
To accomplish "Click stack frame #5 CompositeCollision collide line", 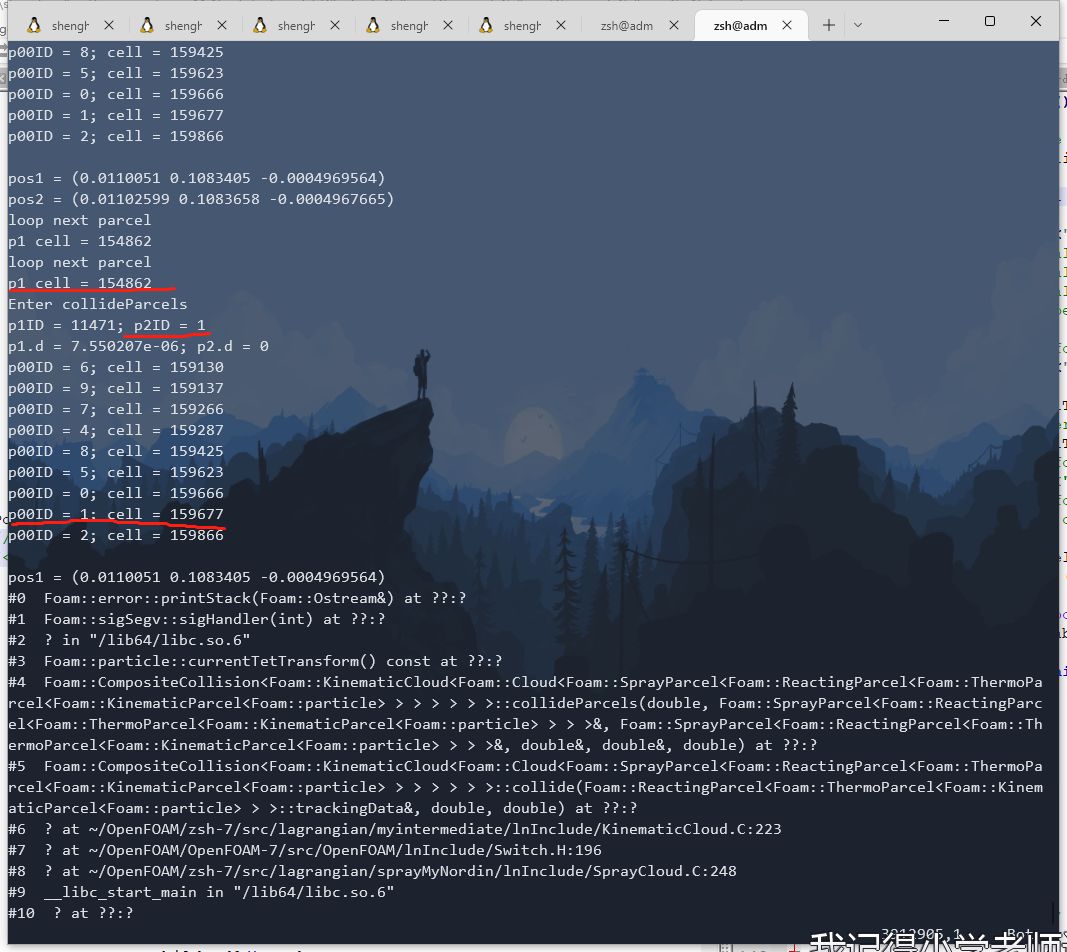I will pyautogui.click(x=525, y=787).
